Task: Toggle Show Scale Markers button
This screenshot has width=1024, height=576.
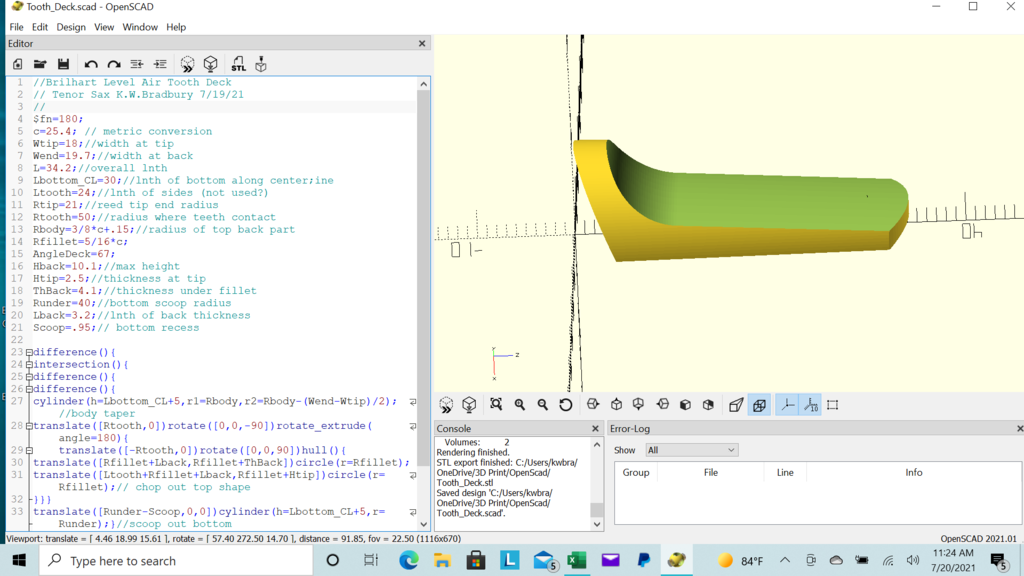Action: tap(810, 405)
